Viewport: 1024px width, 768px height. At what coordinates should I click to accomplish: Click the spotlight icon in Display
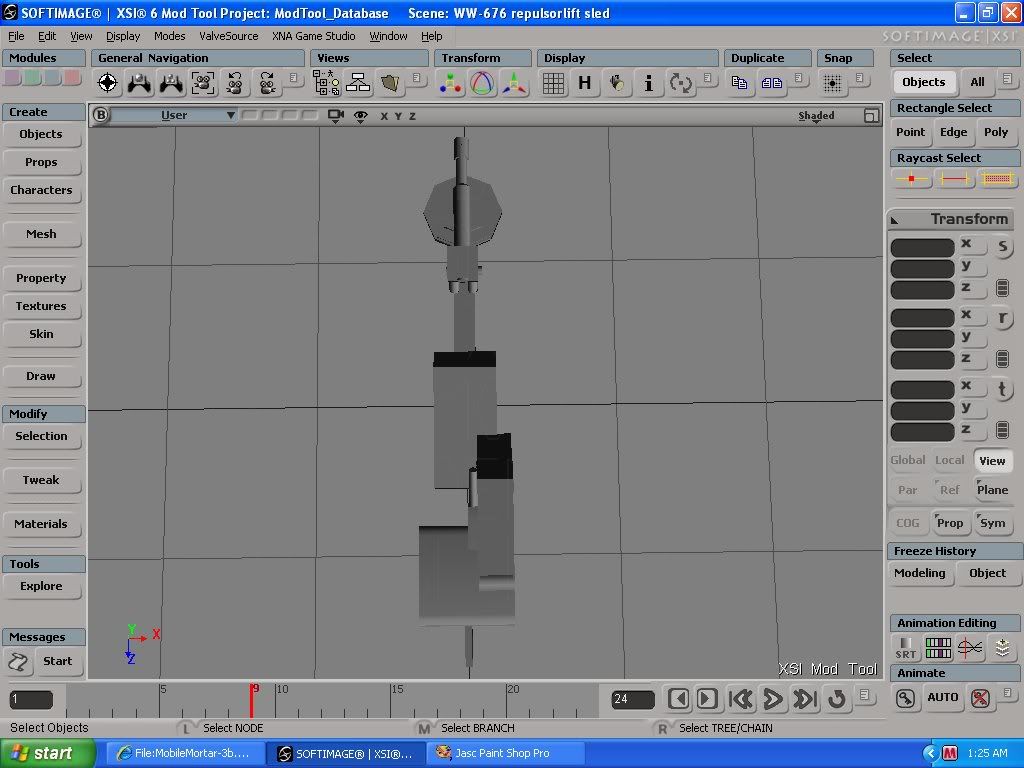(x=616, y=83)
